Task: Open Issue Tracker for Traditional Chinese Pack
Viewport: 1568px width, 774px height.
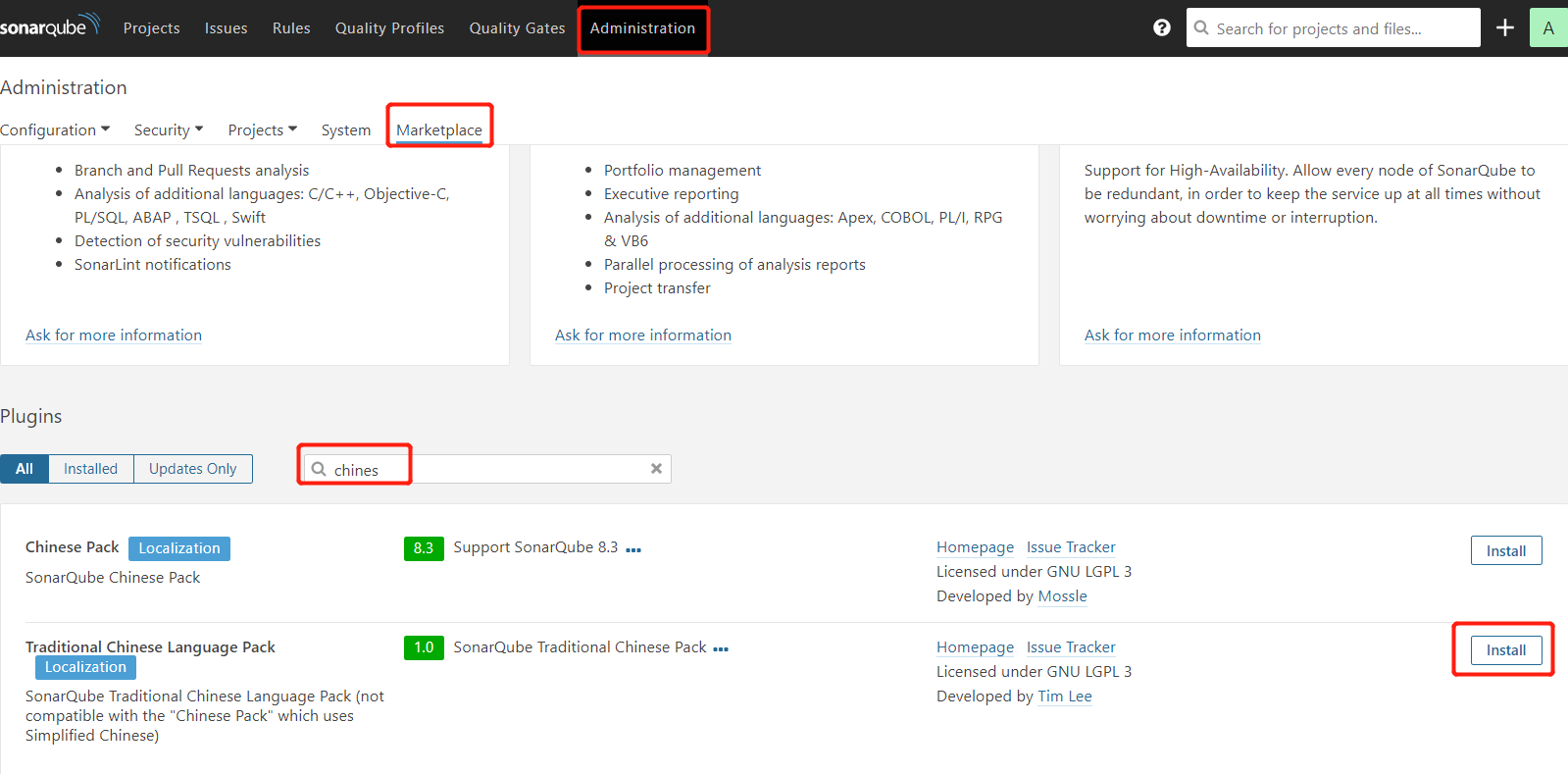Action: point(1071,647)
